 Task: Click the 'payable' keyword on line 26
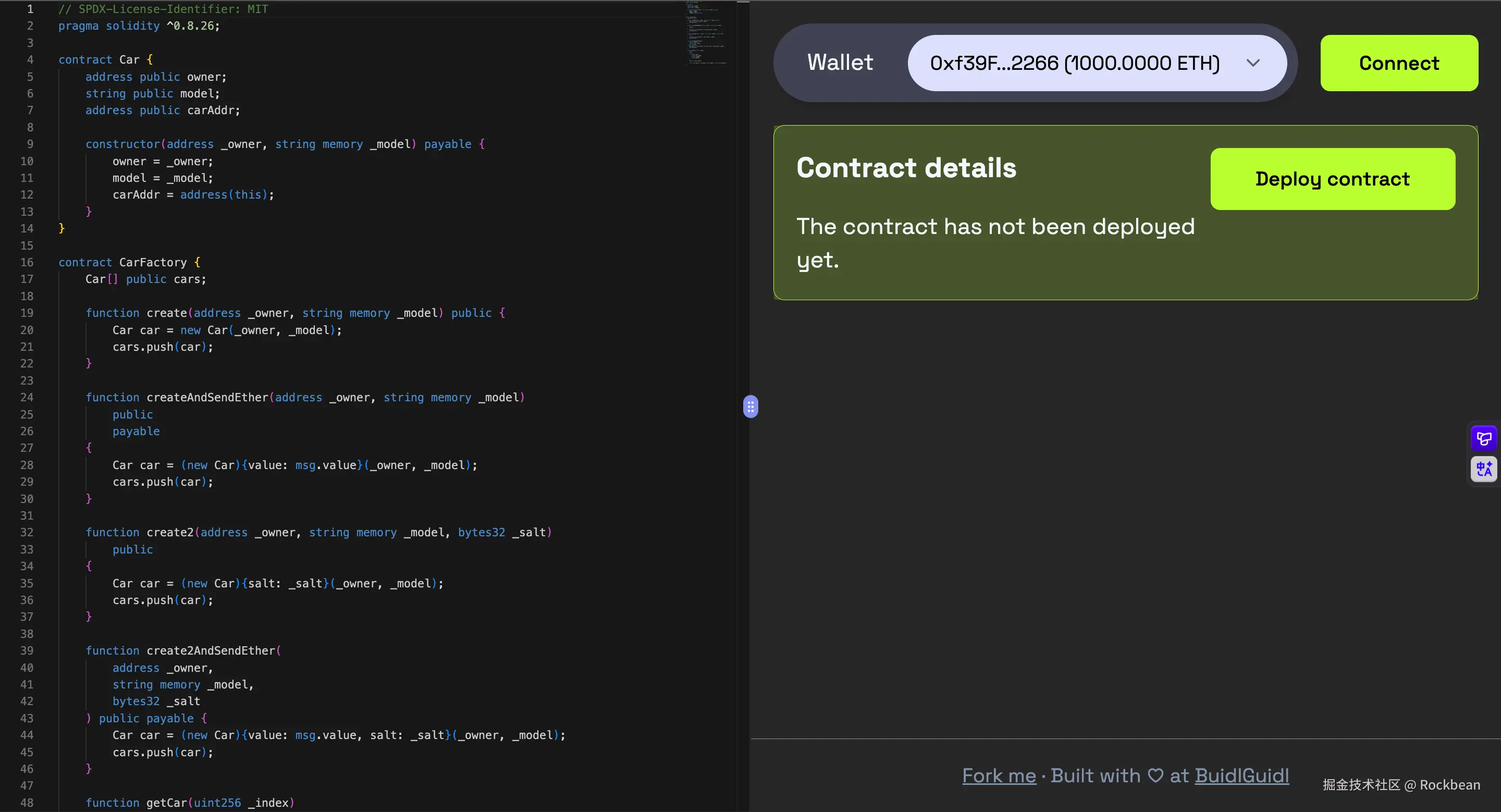(x=136, y=431)
